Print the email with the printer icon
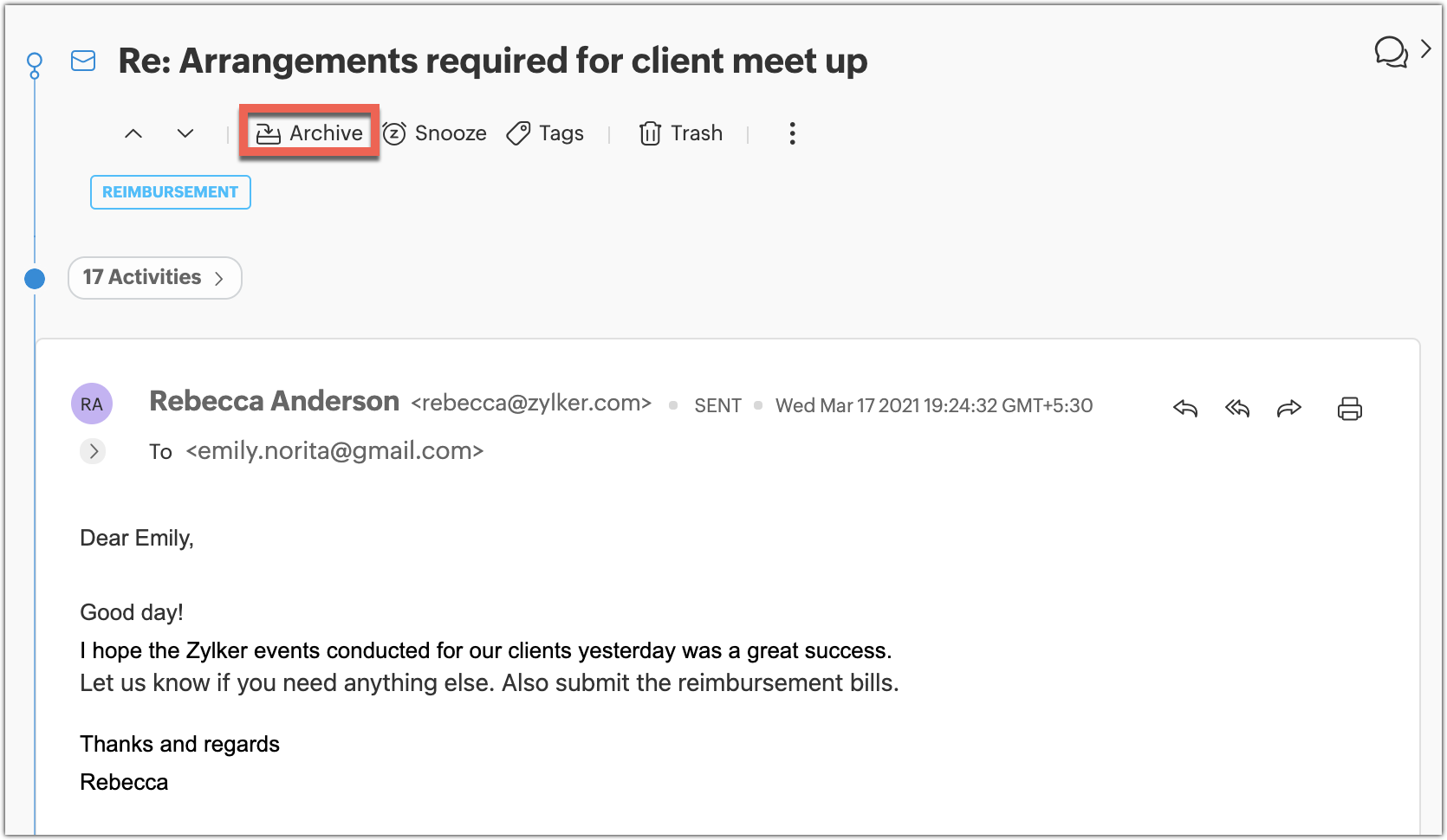Viewport: 1447px width, 840px height. coord(1350,408)
